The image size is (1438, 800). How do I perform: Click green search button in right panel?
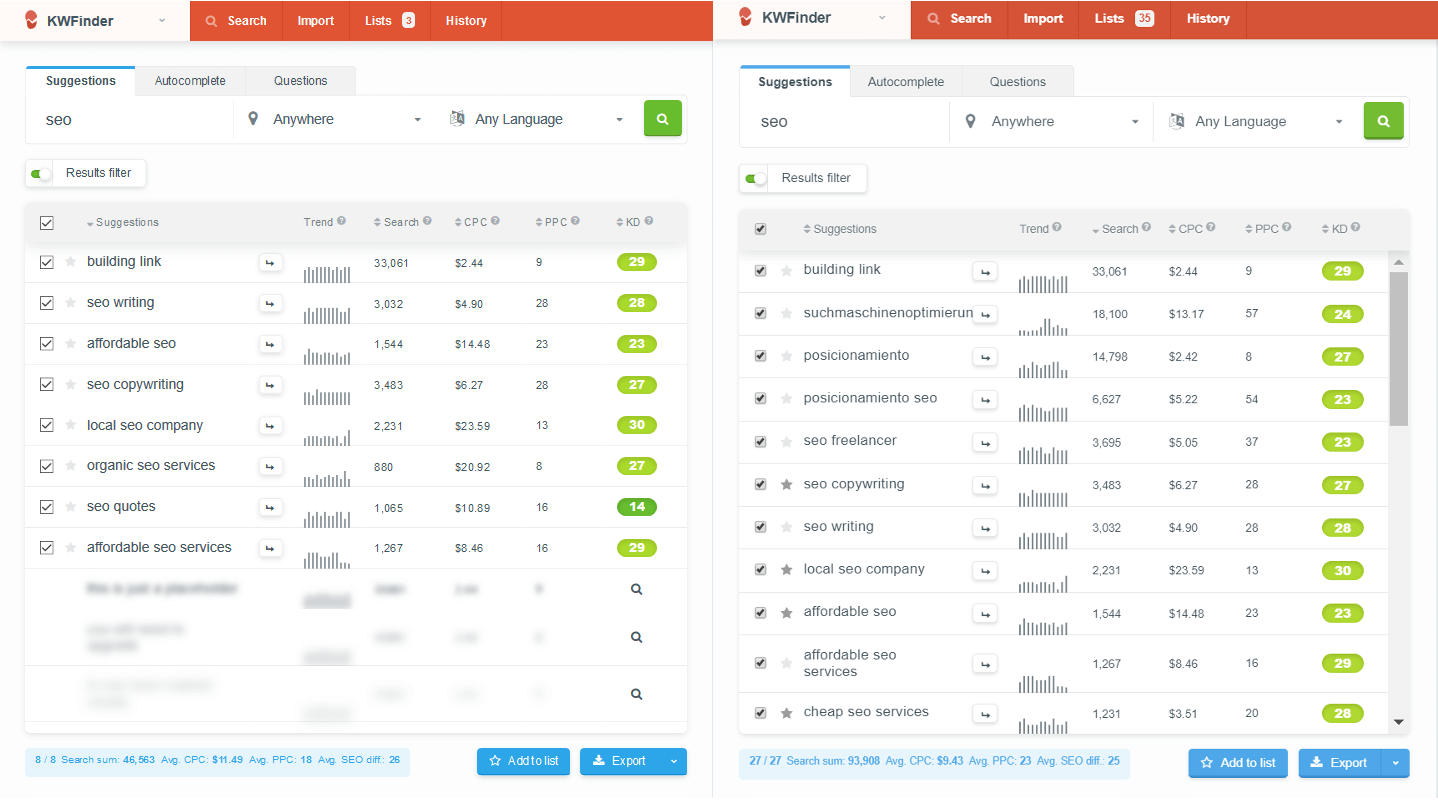click(x=1383, y=121)
